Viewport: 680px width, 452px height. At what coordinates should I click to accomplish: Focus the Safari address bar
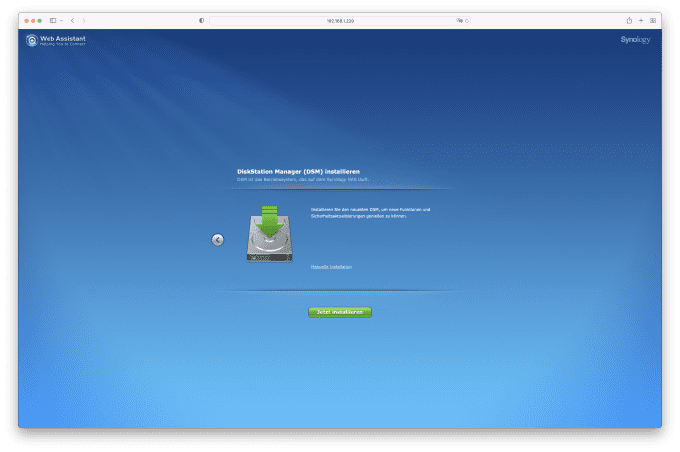pos(340,20)
